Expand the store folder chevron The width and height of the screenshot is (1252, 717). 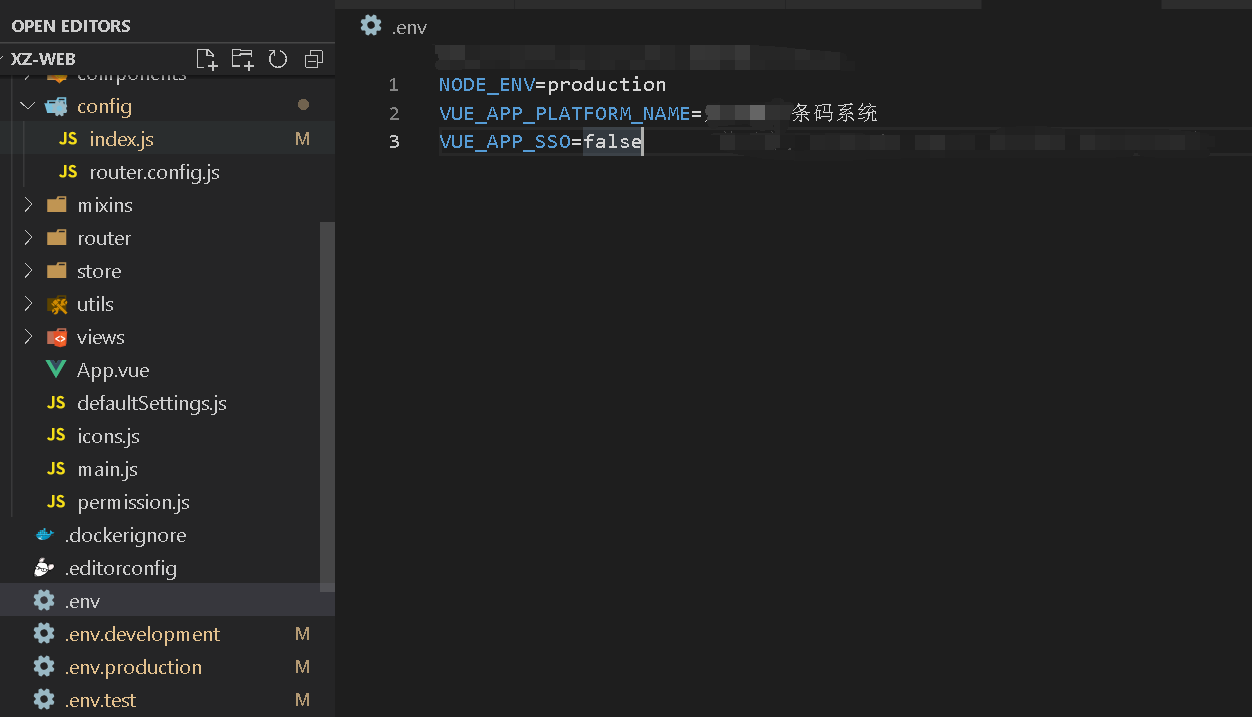tap(28, 271)
